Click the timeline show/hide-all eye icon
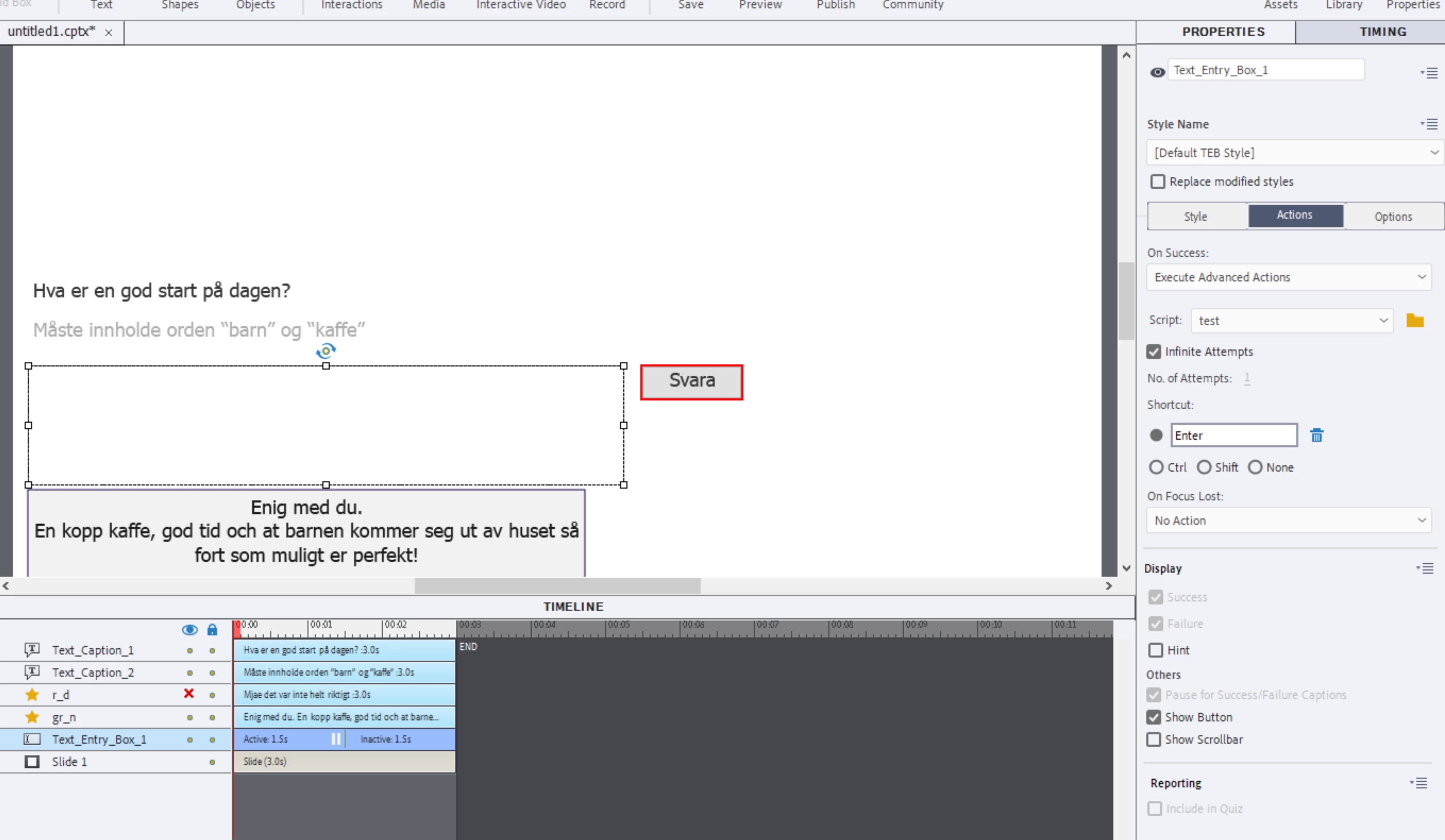 189,630
